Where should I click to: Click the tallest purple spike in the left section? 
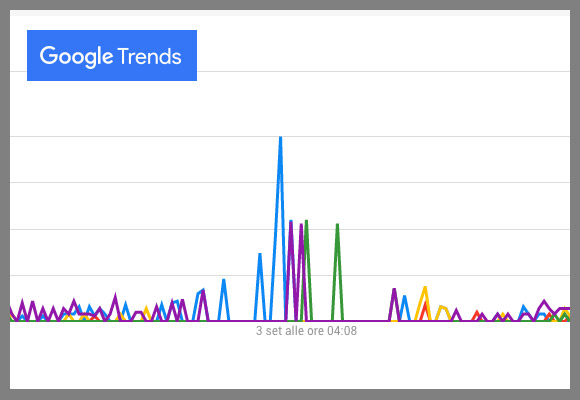115,295
